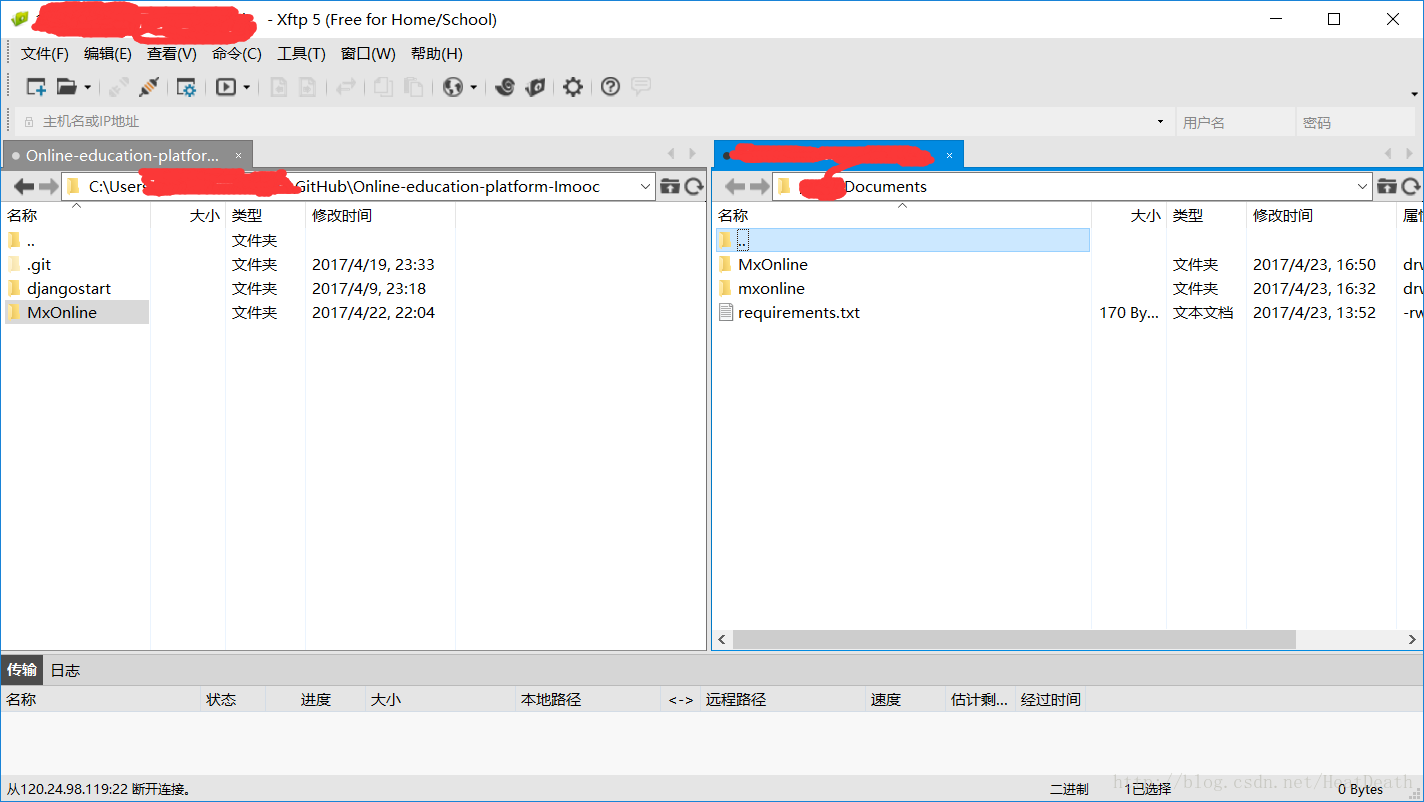This screenshot has height=802, width=1424.
Task: Refresh the local pane file list
Action: pyautogui.click(x=694, y=187)
